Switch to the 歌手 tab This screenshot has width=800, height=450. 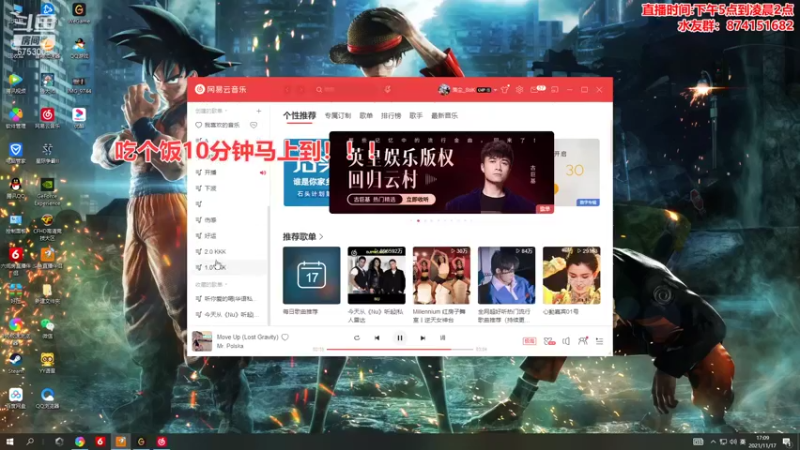416,116
